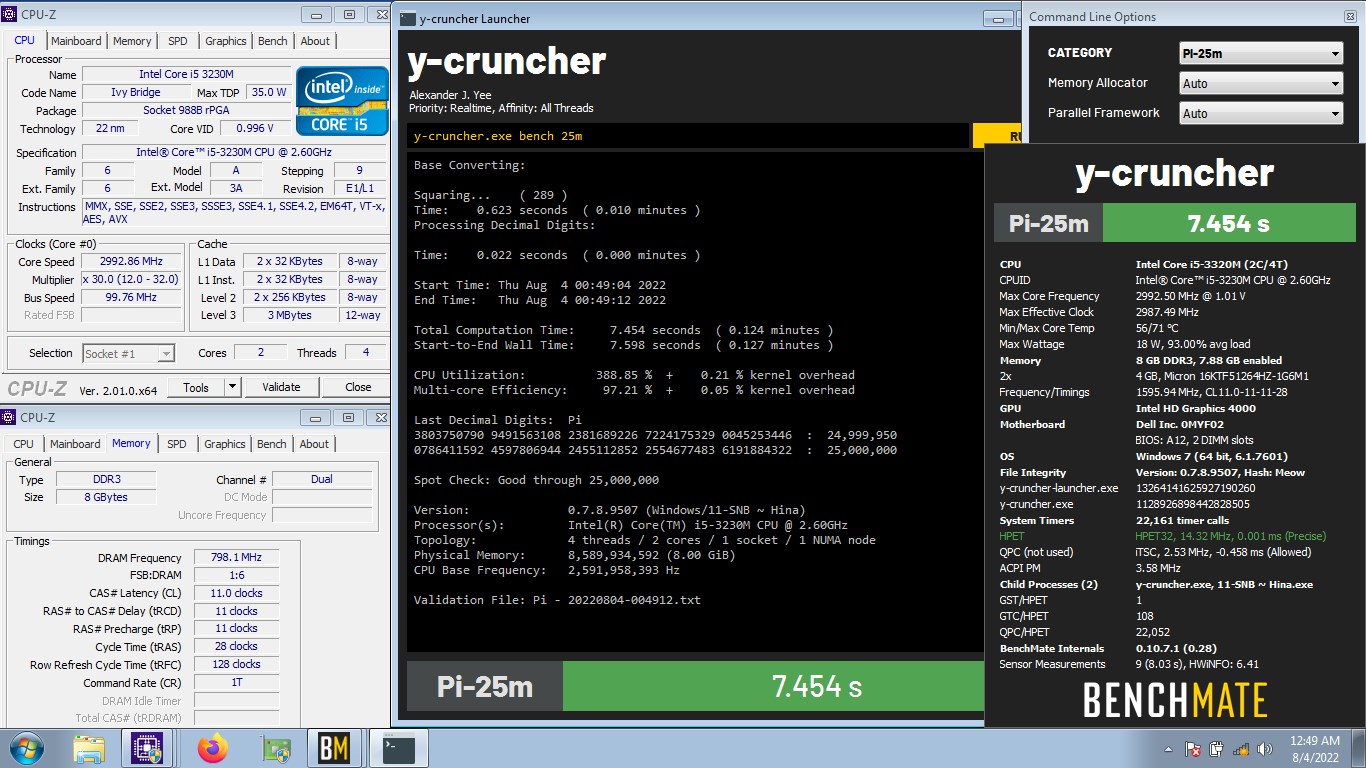Open the GPU card utility taskbar icon
This screenshot has width=1366, height=768.
[274, 748]
